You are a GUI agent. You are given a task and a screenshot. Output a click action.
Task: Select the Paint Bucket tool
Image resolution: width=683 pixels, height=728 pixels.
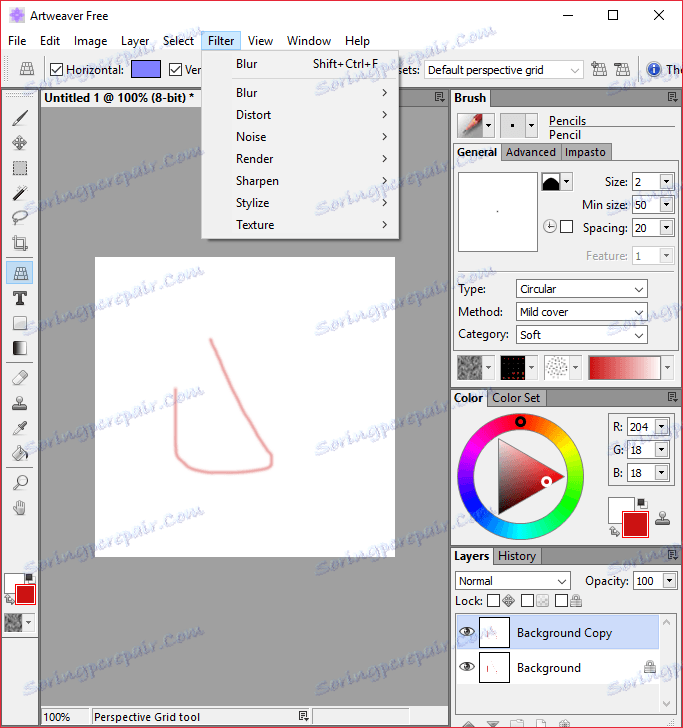[20, 453]
